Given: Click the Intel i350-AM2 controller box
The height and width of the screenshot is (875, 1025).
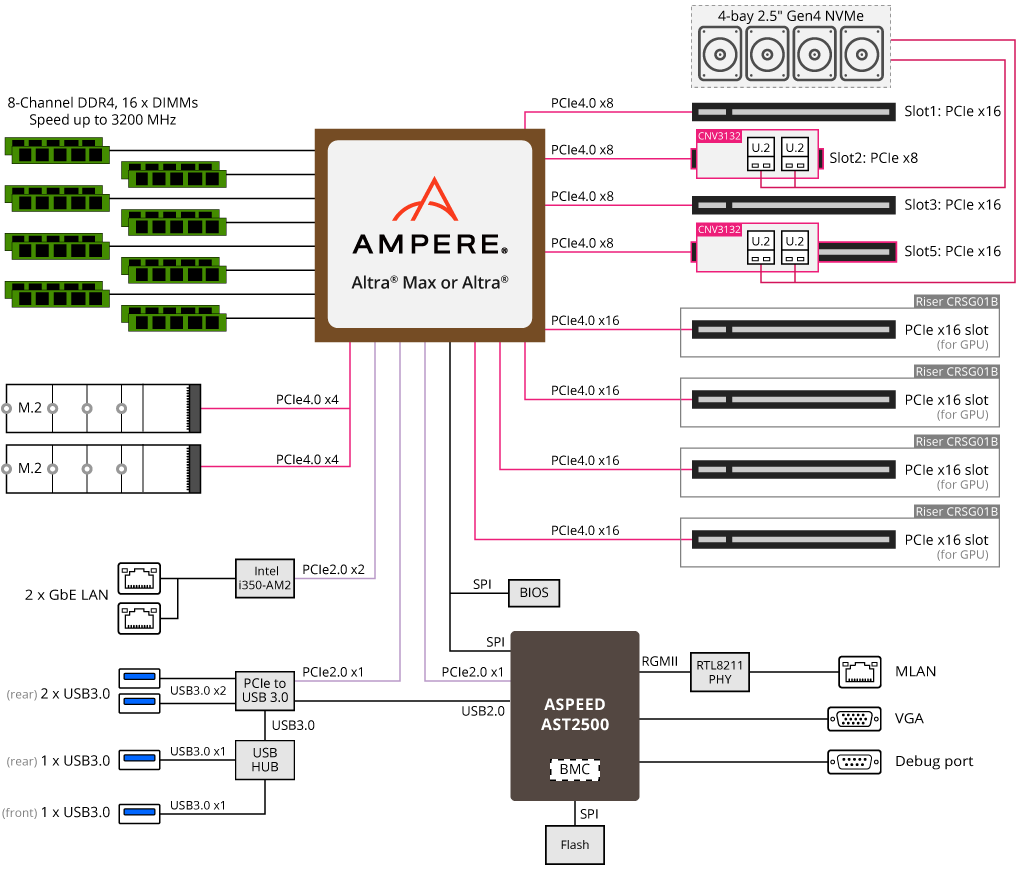Looking at the screenshot, I should click(x=265, y=579).
